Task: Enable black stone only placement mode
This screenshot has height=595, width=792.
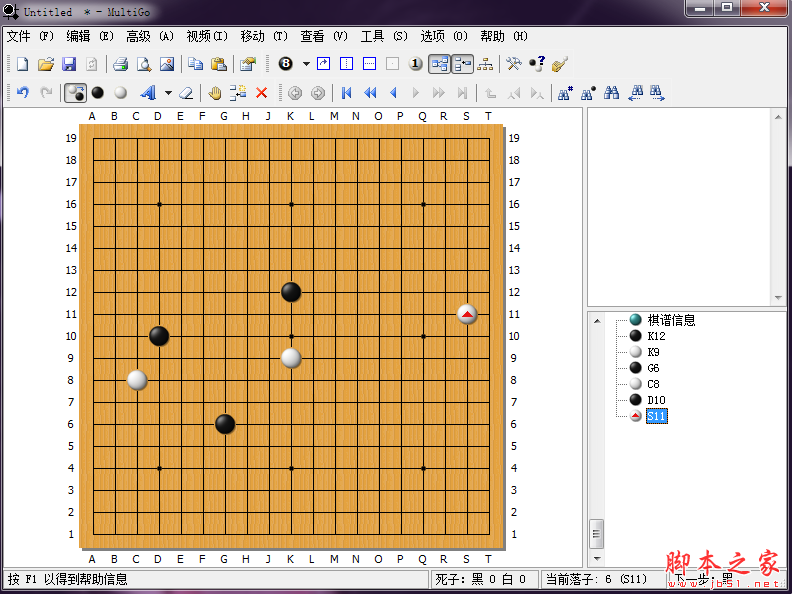Action: click(x=98, y=93)
